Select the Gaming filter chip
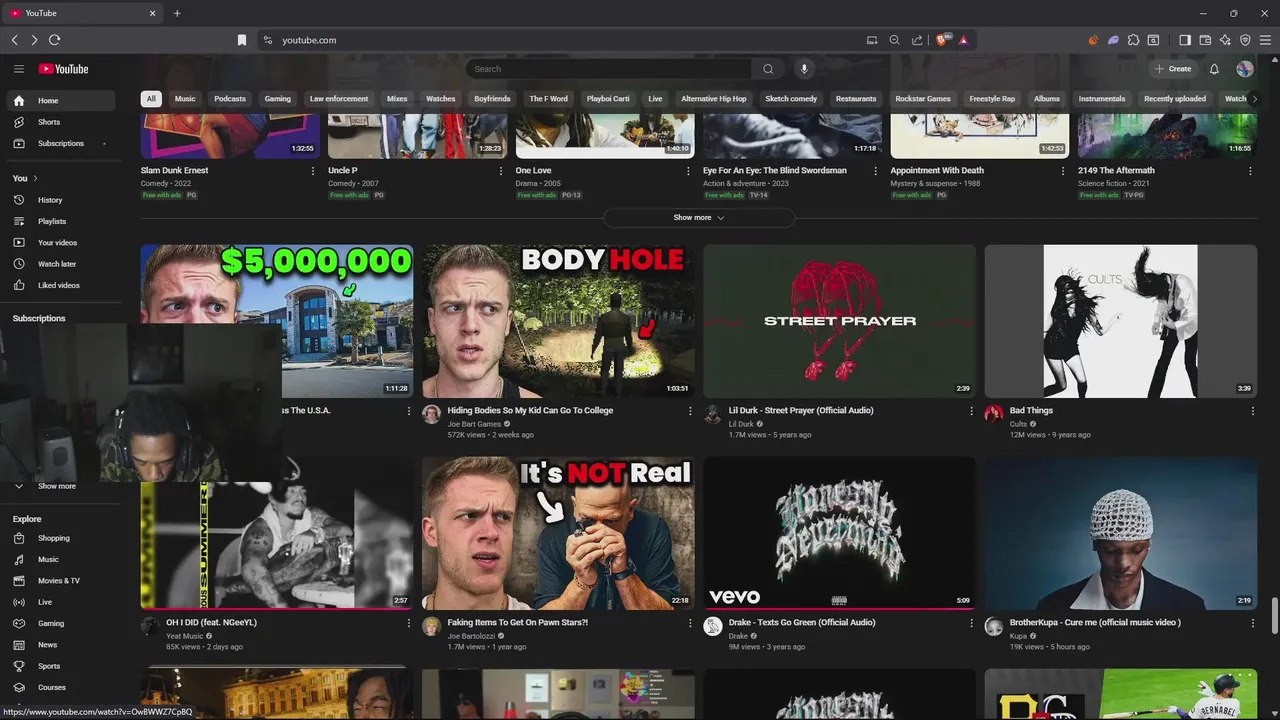 278,99
